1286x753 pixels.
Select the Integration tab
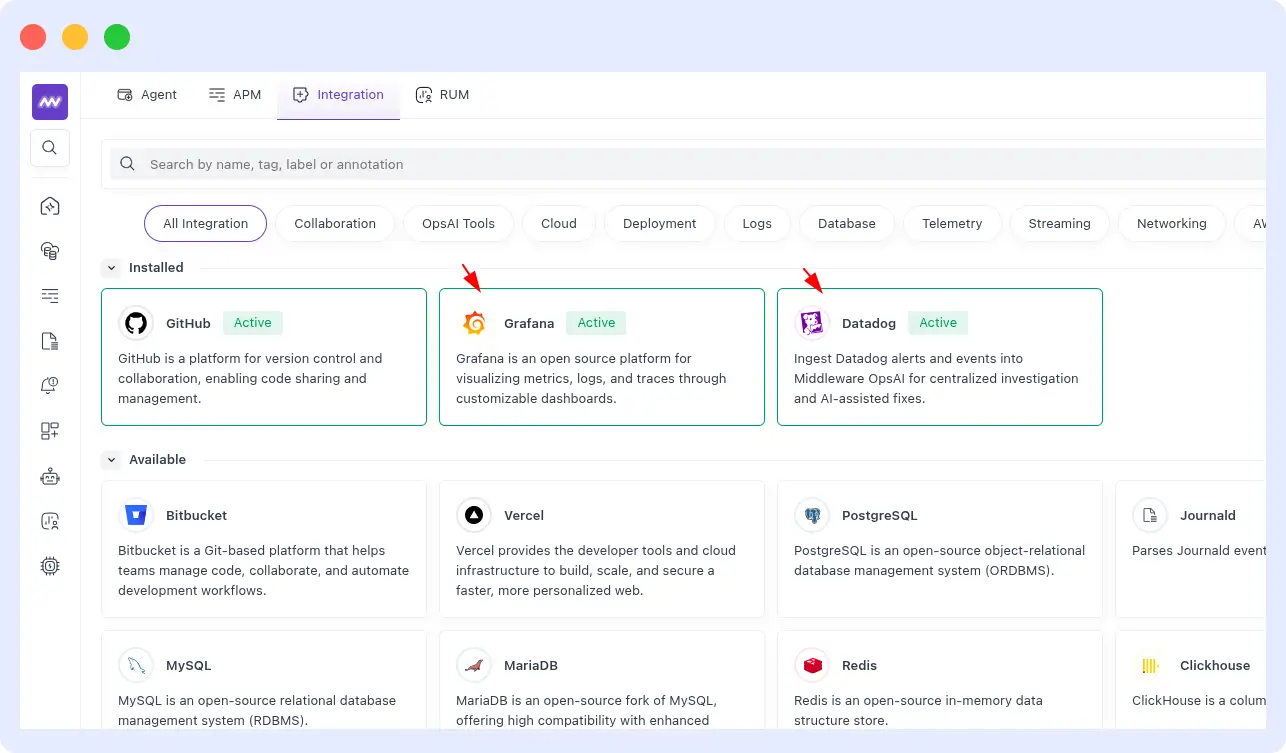click(x=338, y=95)
